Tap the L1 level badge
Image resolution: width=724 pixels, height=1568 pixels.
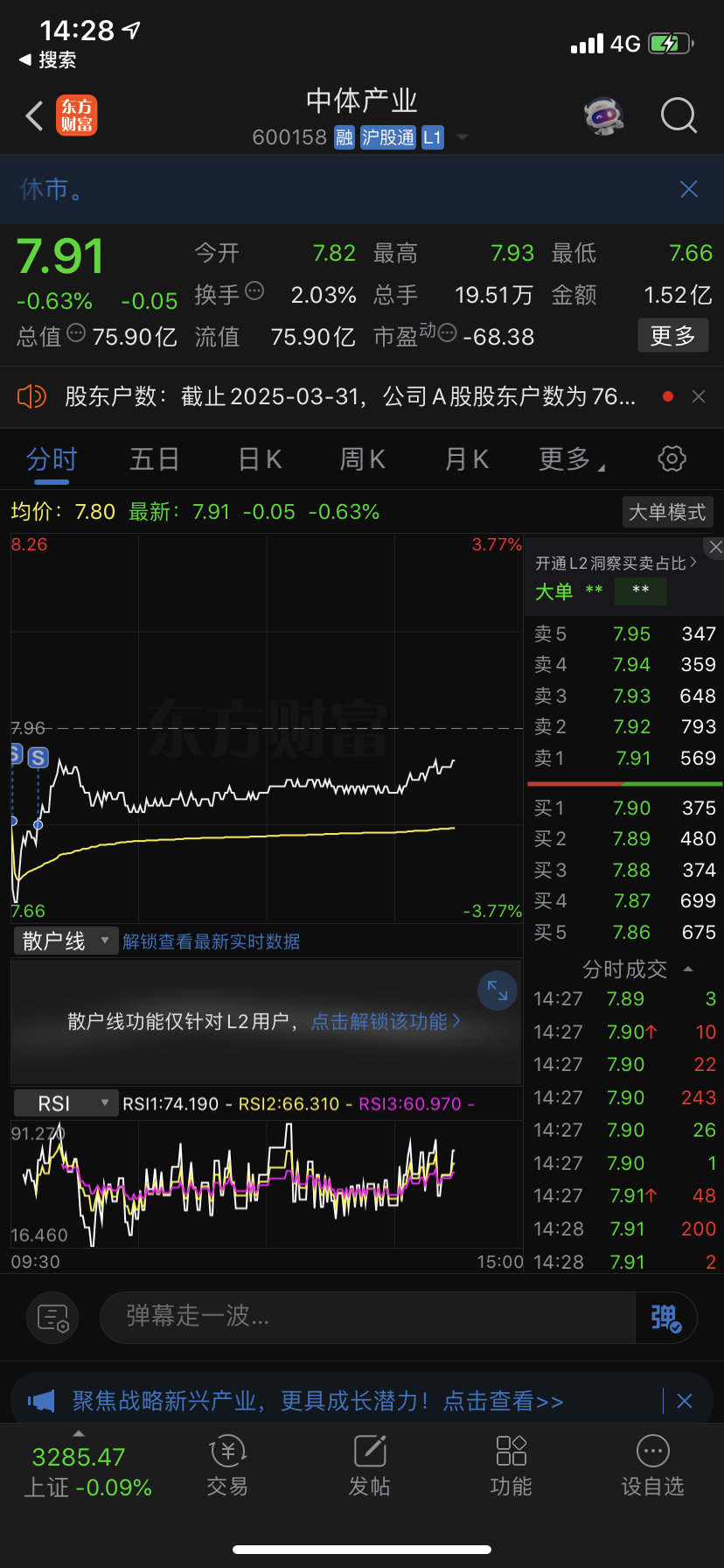tap(433, 137)
